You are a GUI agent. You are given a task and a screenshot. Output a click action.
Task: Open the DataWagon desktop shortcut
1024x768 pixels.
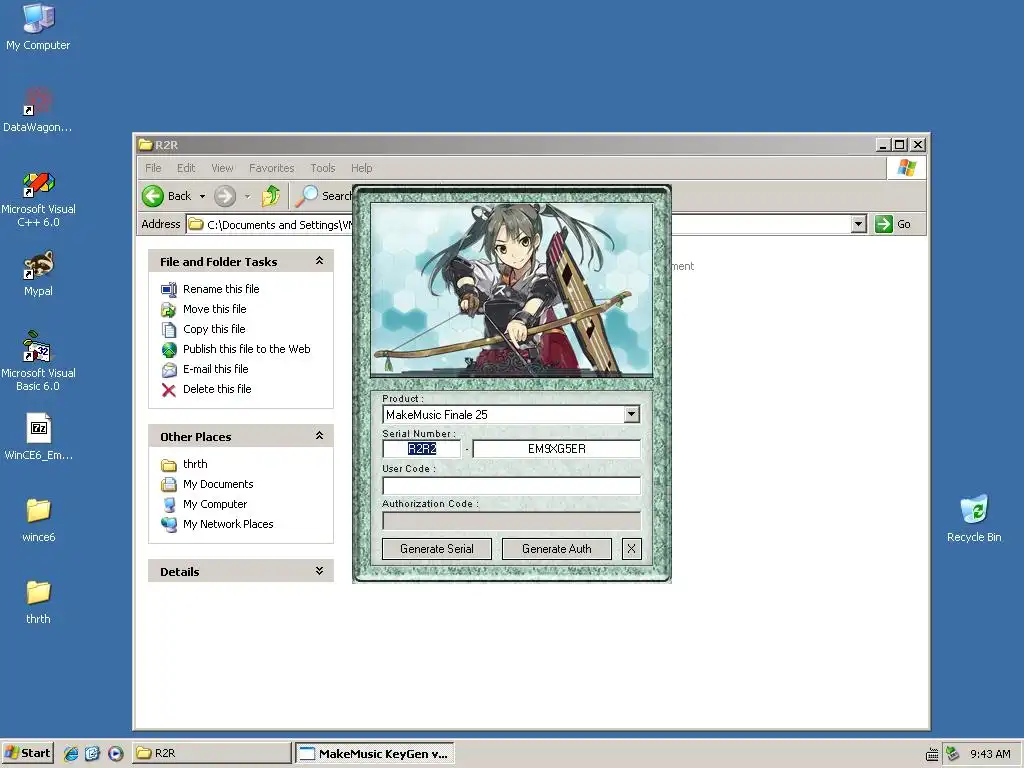tap(38, 110)
